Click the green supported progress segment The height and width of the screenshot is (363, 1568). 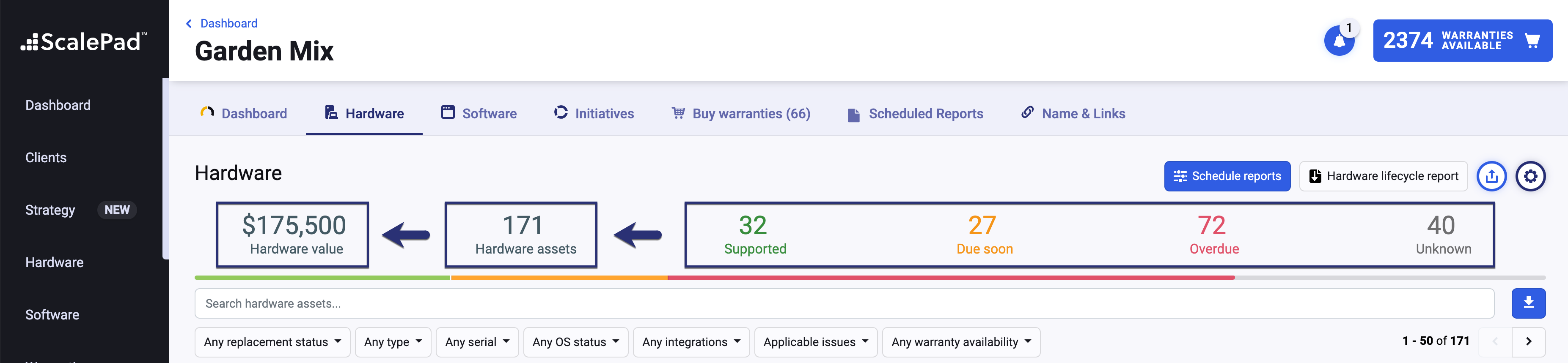322,277
